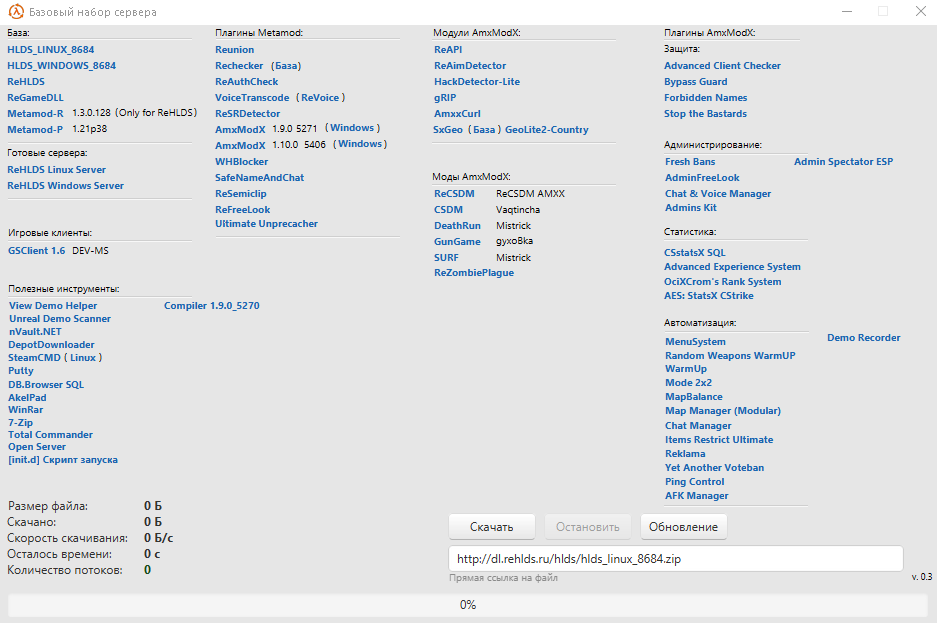This screenshot has width=937, height=623.
Task: Pick the Metamod-P link
Action: click(35, 130)
